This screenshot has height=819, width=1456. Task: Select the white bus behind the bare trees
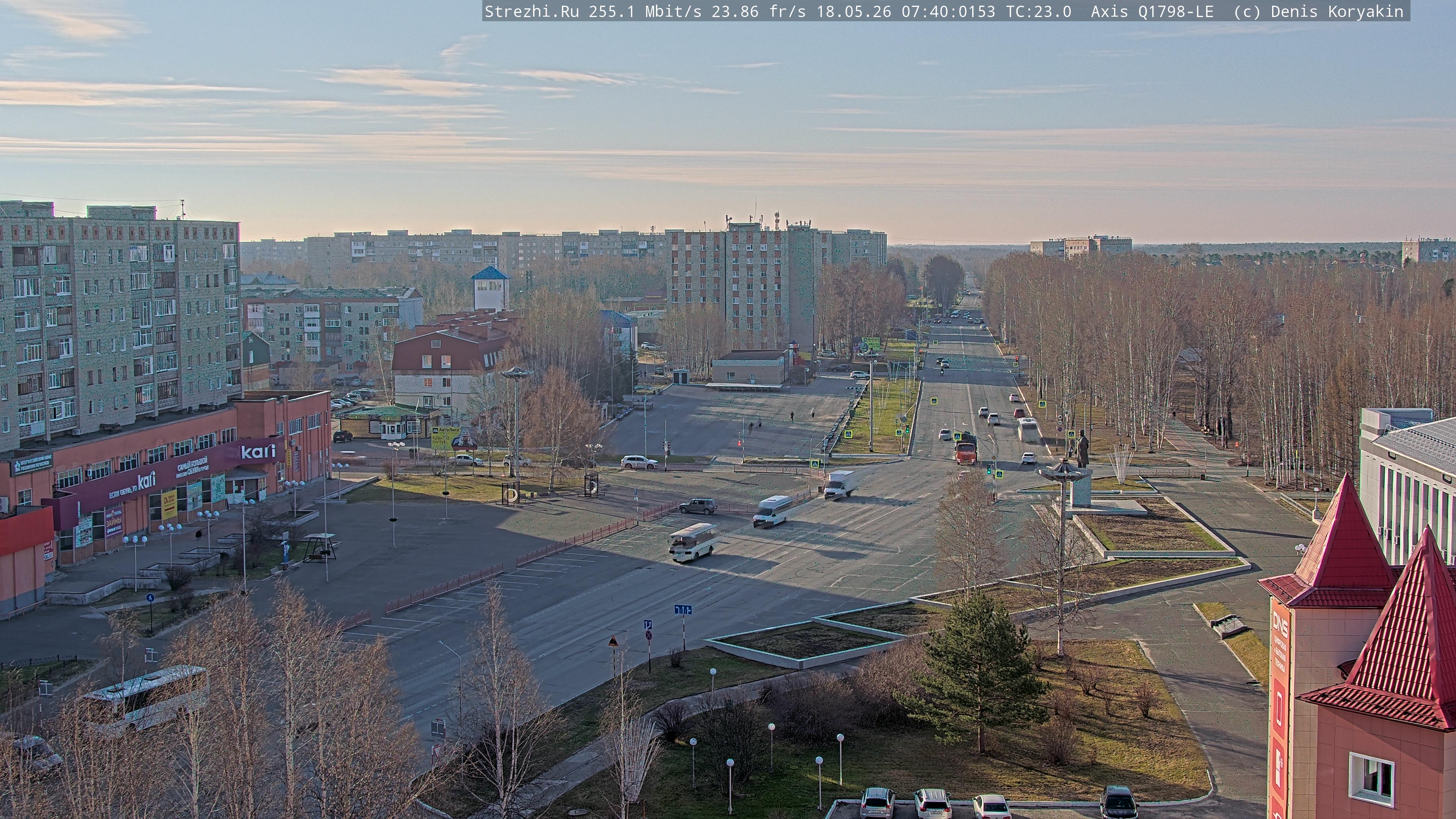145,699
